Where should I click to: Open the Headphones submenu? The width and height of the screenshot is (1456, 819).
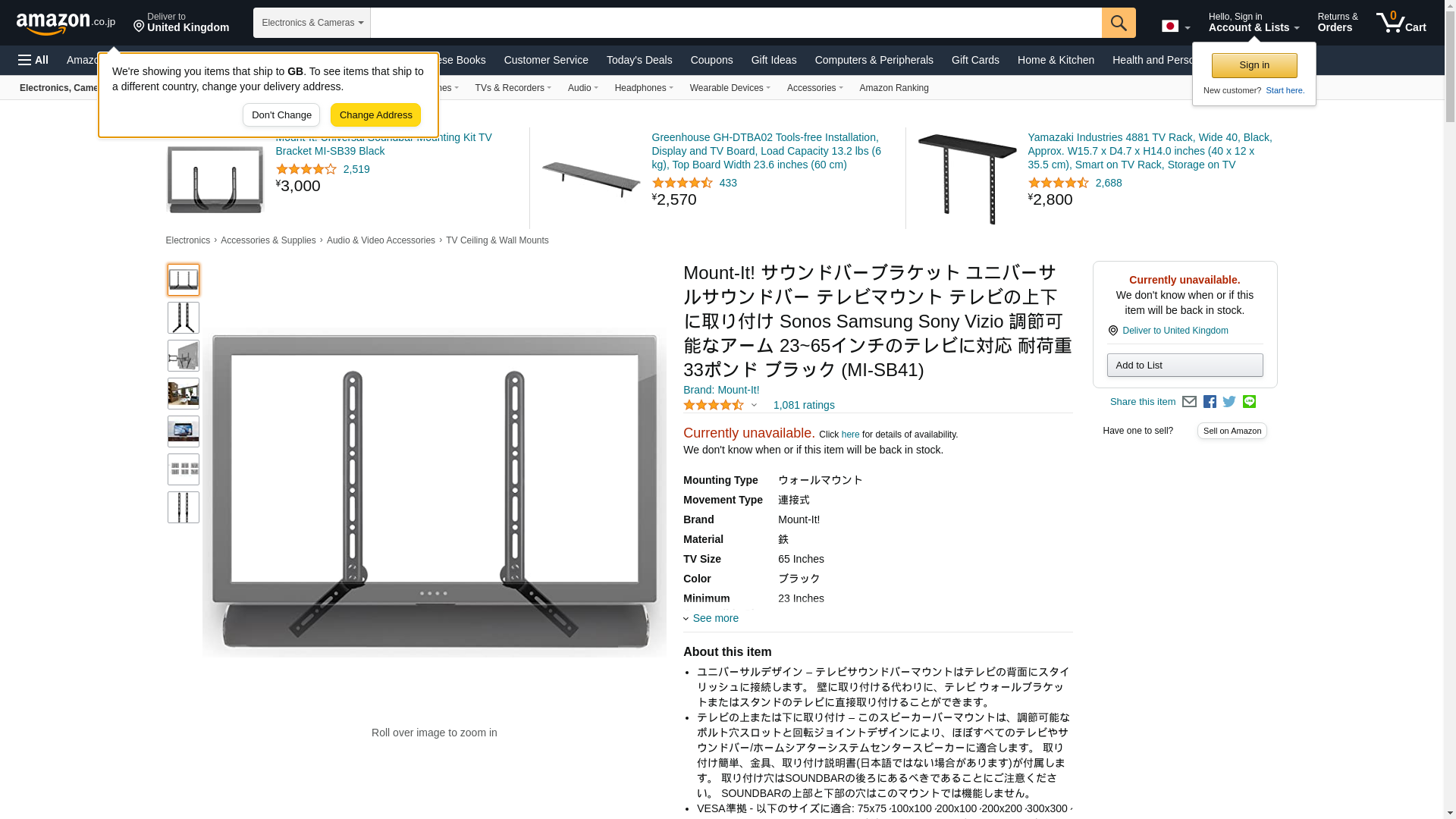[x=644, y=88]
